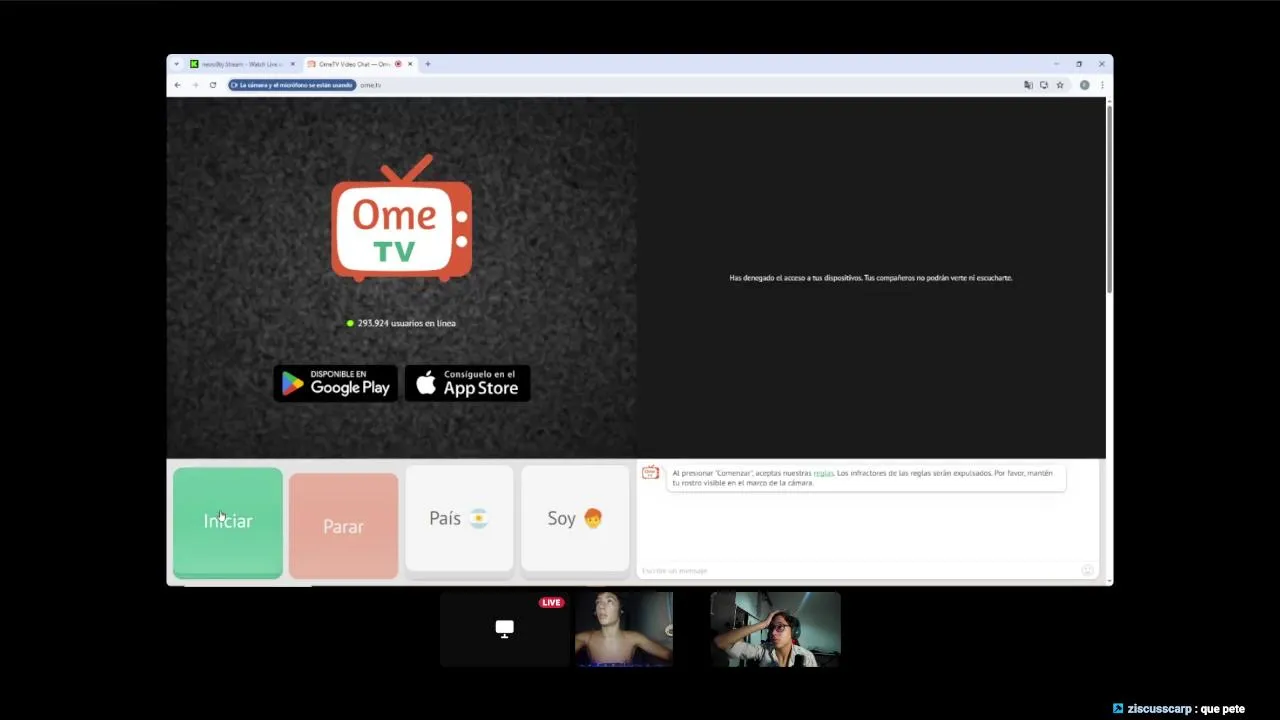Switch to the Kick stream browser tab
The height and width of the screenshot is (720, 1280).
coord(242,64)
